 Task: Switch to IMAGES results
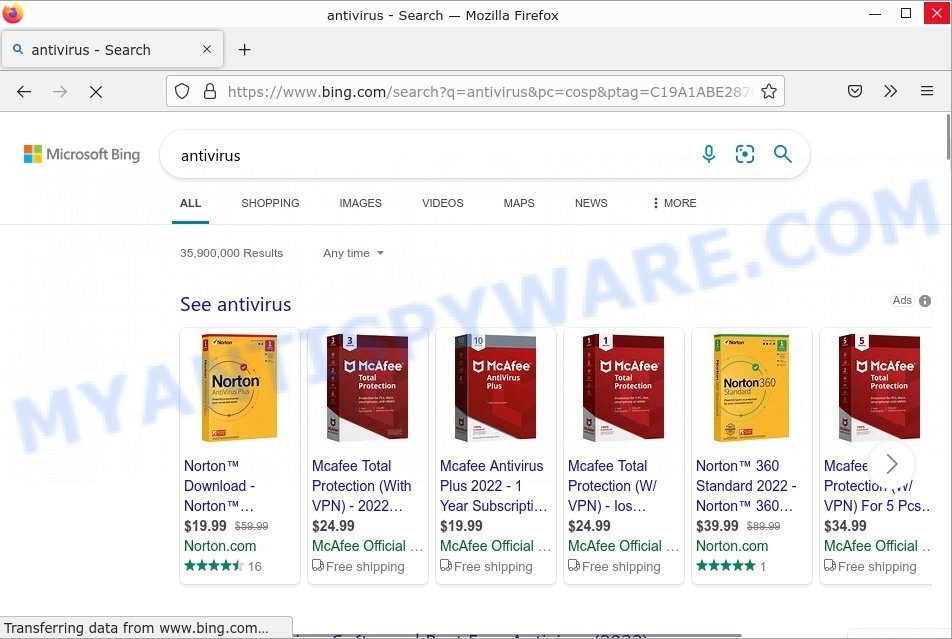(361, 203)
